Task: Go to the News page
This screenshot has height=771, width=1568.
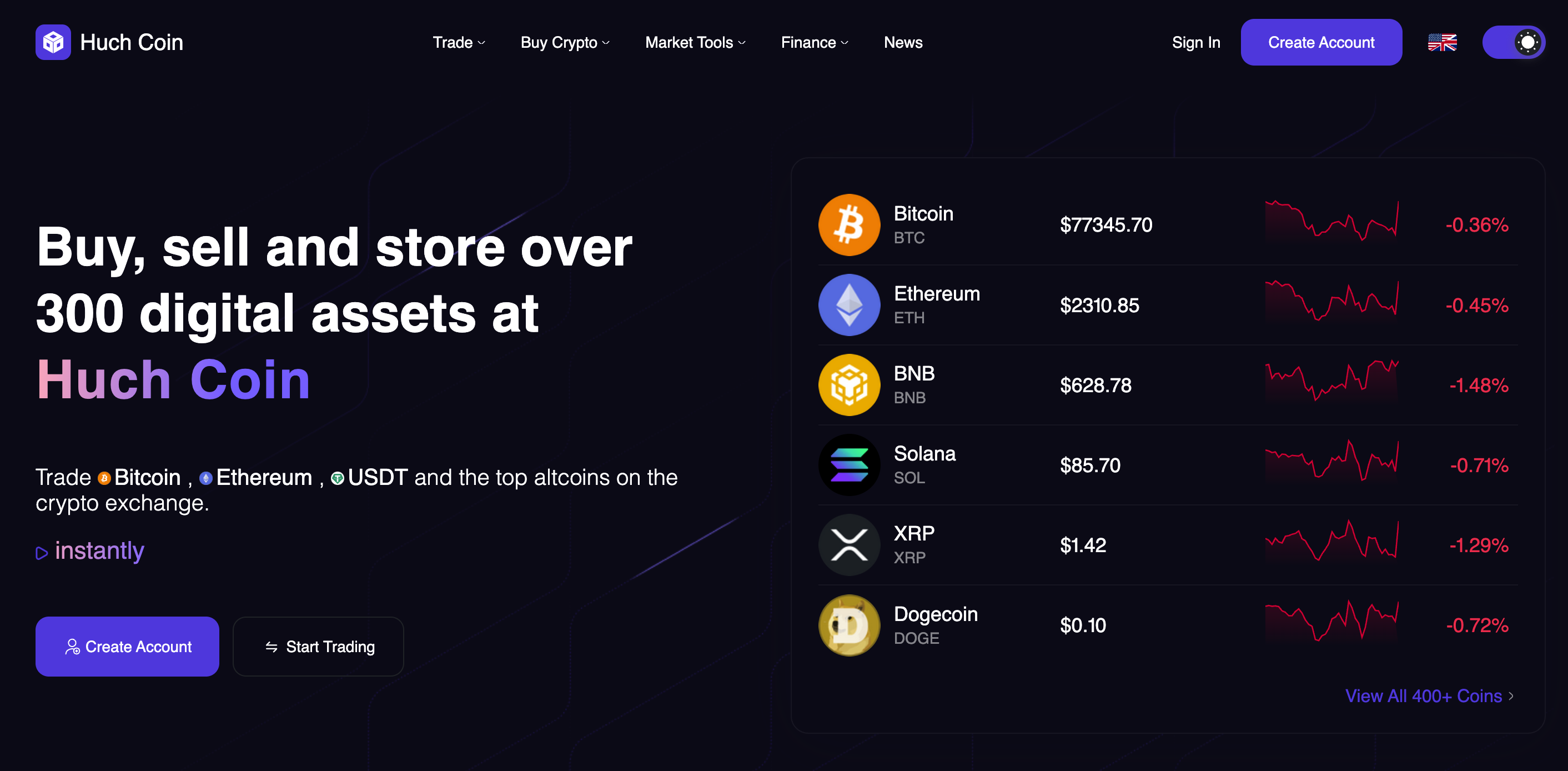Action: tap(903, 42)
